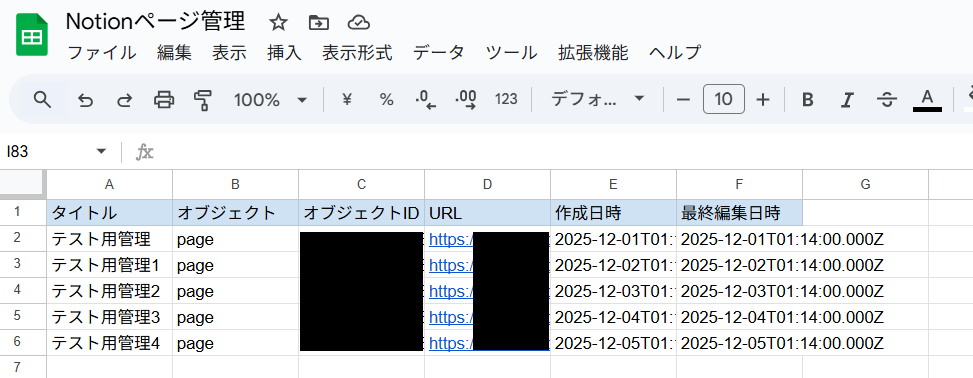This screenshot has height=378, width=973.
Task: Open the 表示 menu
Action: [x=229, y=53]
